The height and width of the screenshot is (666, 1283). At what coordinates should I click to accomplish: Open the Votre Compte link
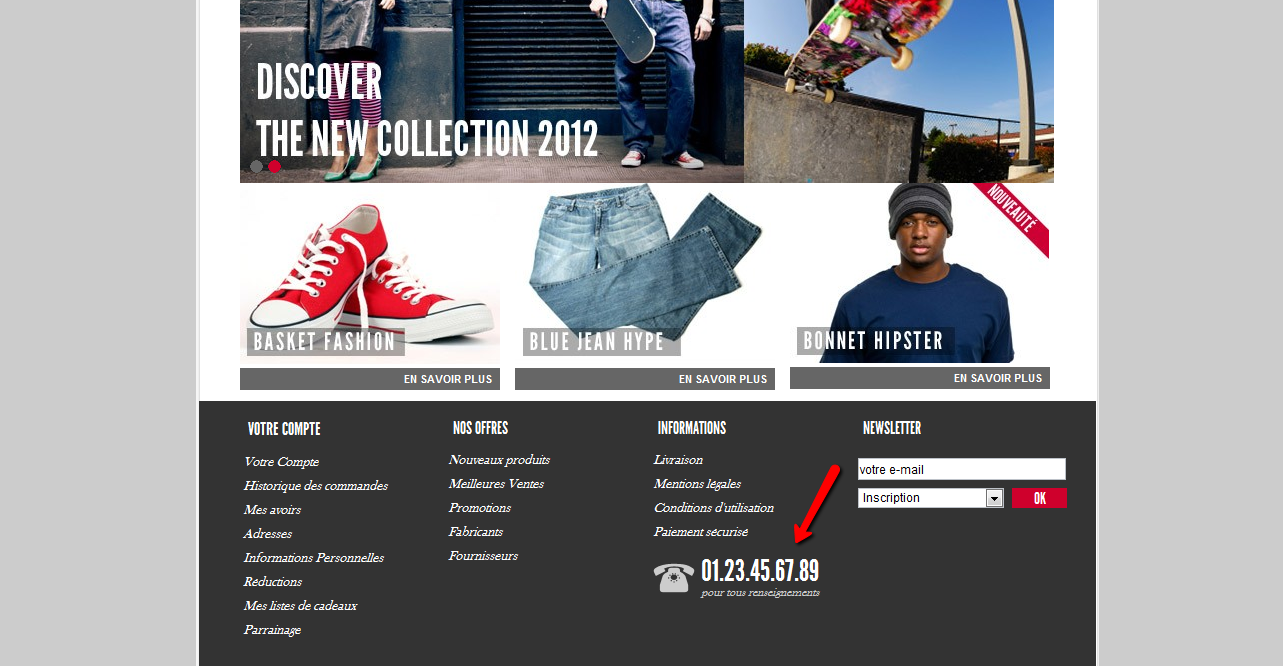point(282,462)
